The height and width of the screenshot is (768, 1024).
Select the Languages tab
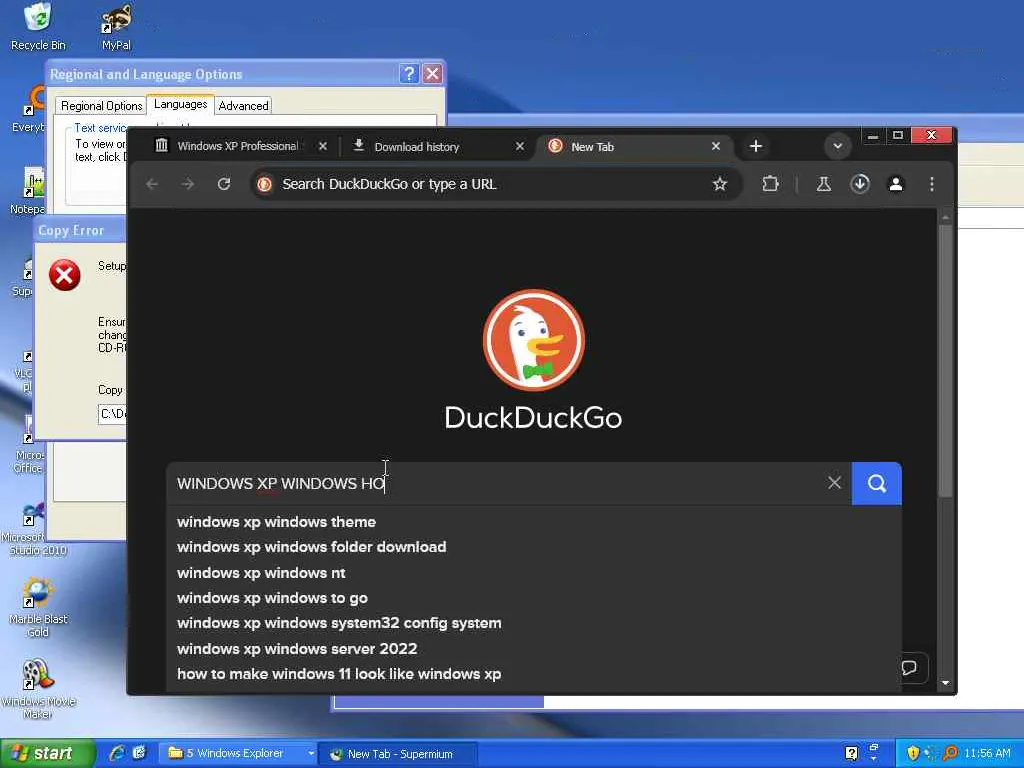coord(180,104)
